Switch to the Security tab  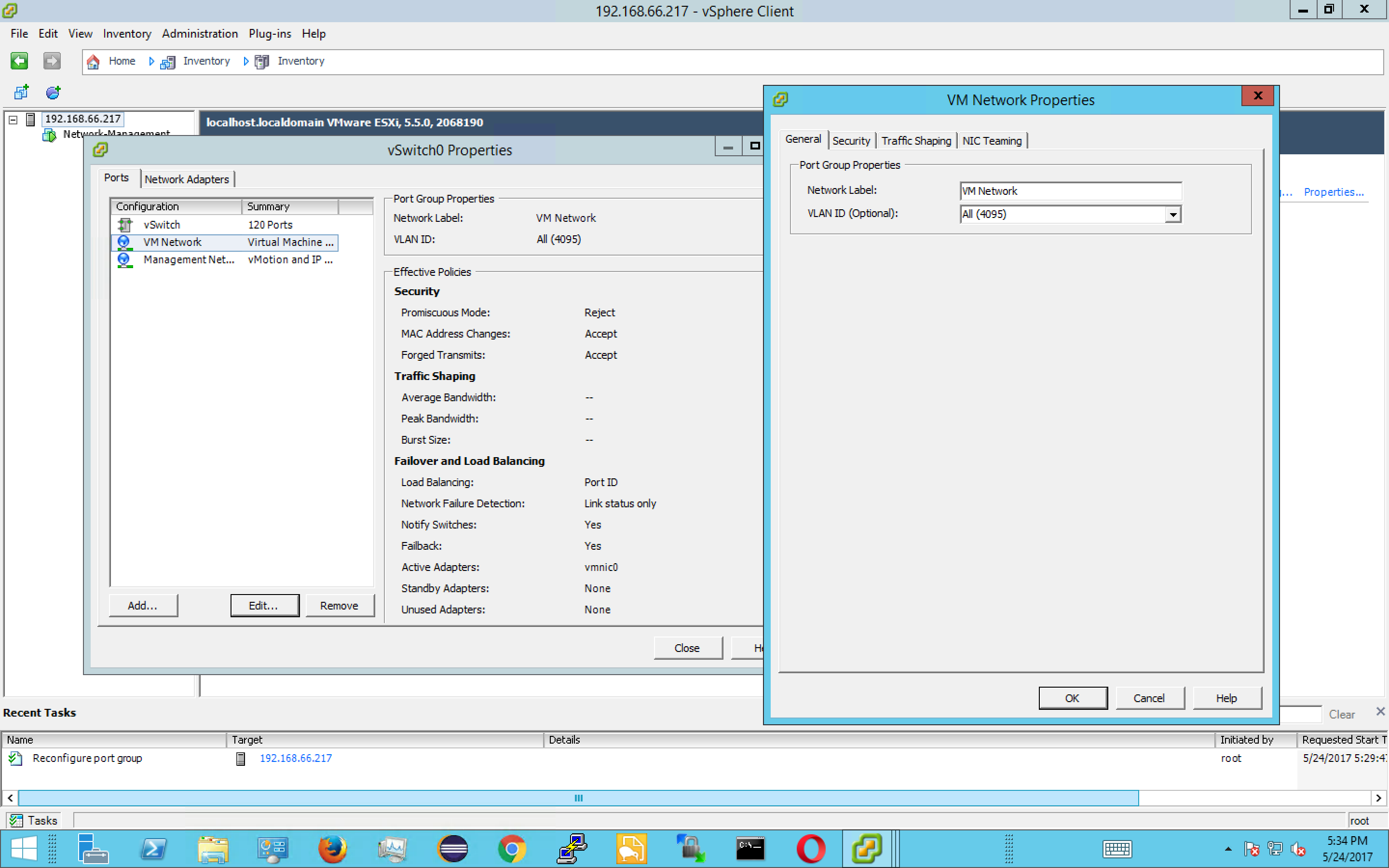[x=851, y=141]
